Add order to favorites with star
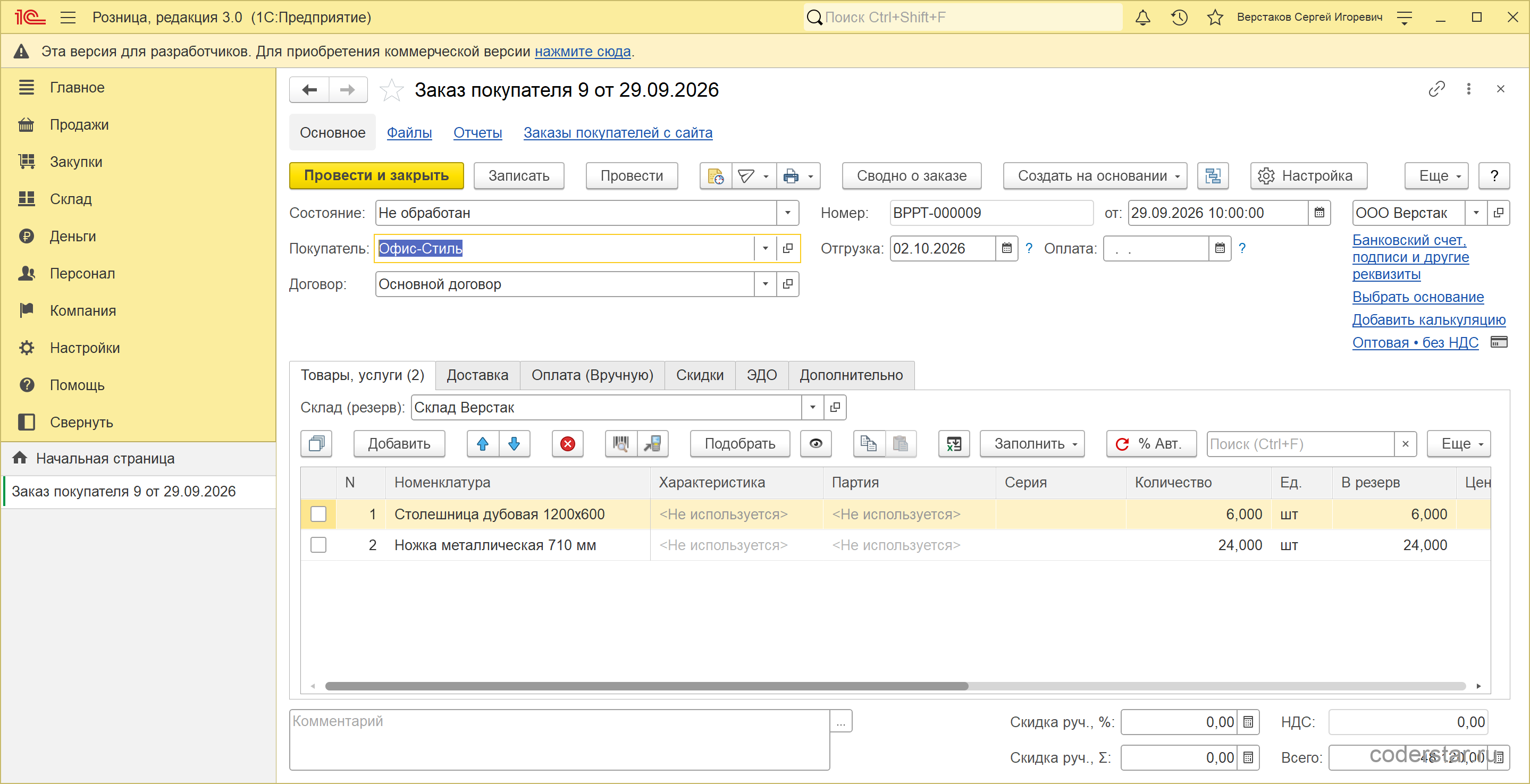Screen dimensions: 1530x784 391,90
